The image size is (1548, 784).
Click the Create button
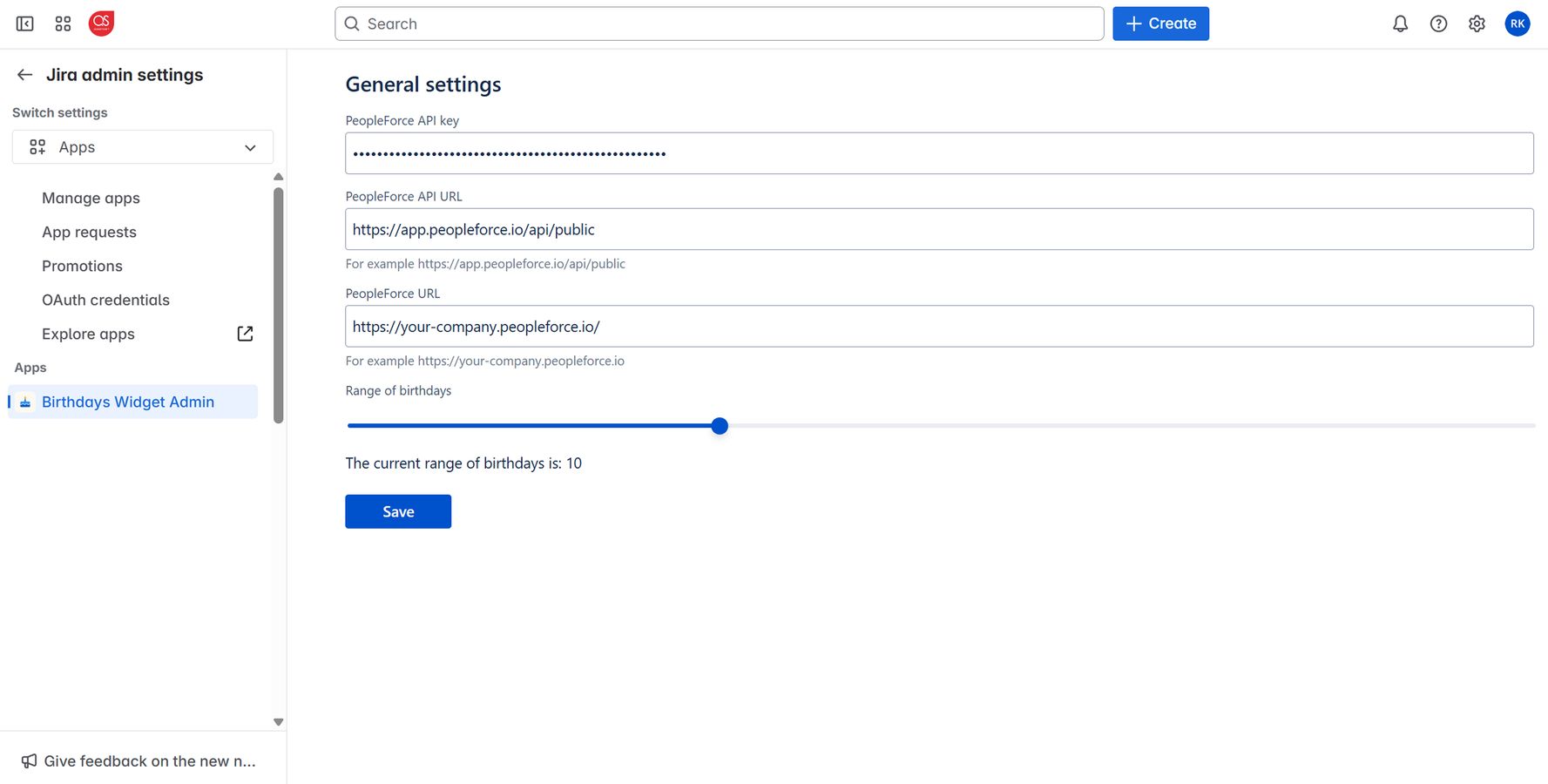(1160, 24)
